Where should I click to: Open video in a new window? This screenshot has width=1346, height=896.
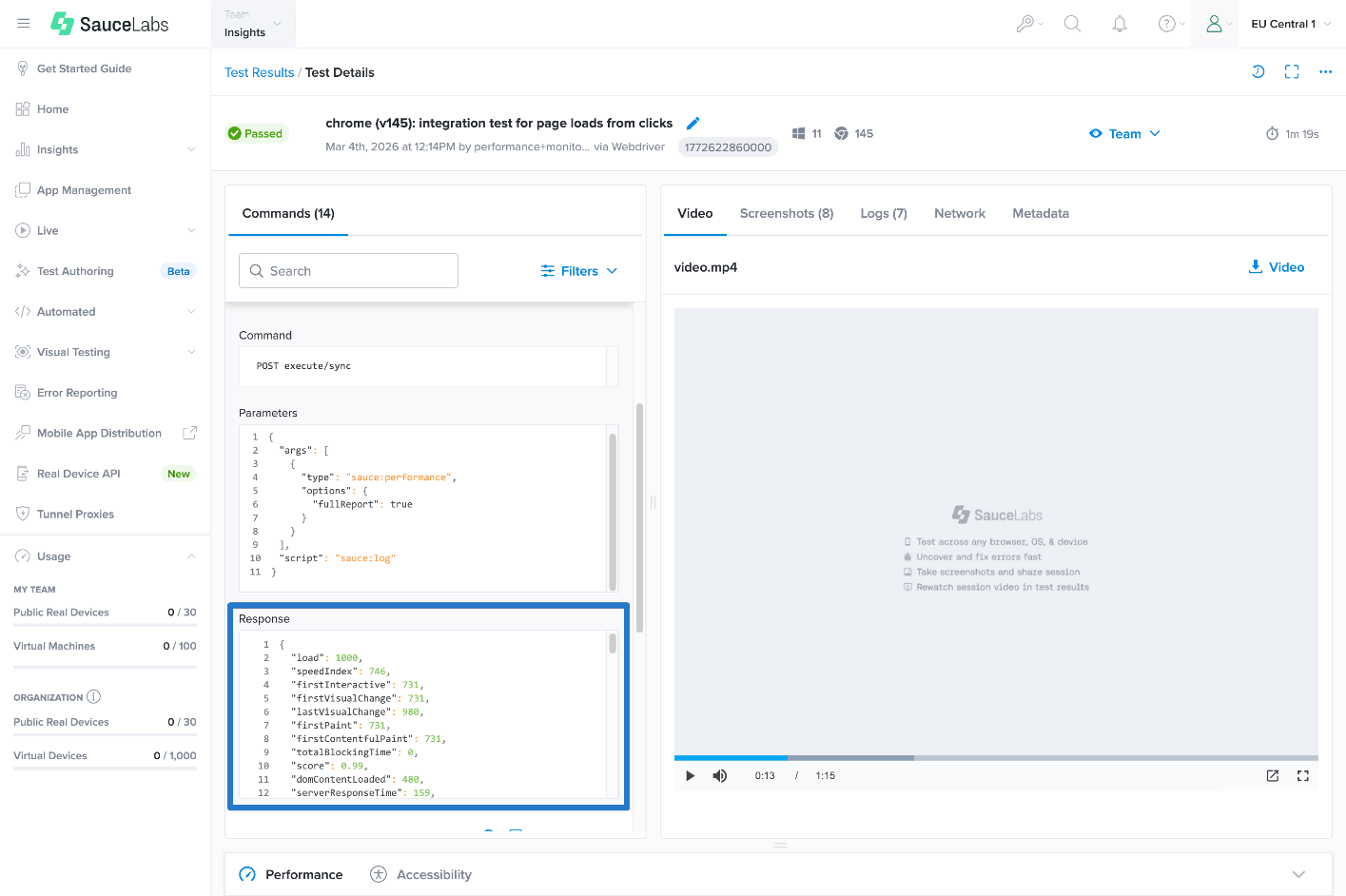[1273, 776]
